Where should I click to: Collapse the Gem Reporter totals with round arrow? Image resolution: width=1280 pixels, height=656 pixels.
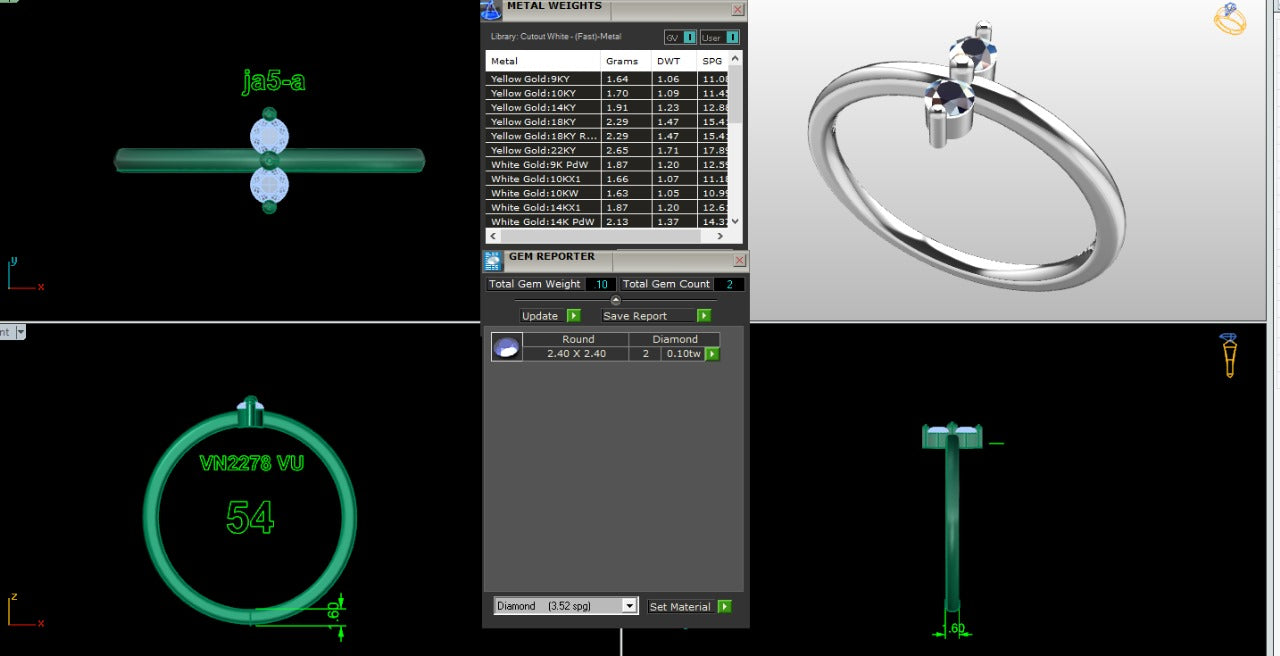click(615, 300)
